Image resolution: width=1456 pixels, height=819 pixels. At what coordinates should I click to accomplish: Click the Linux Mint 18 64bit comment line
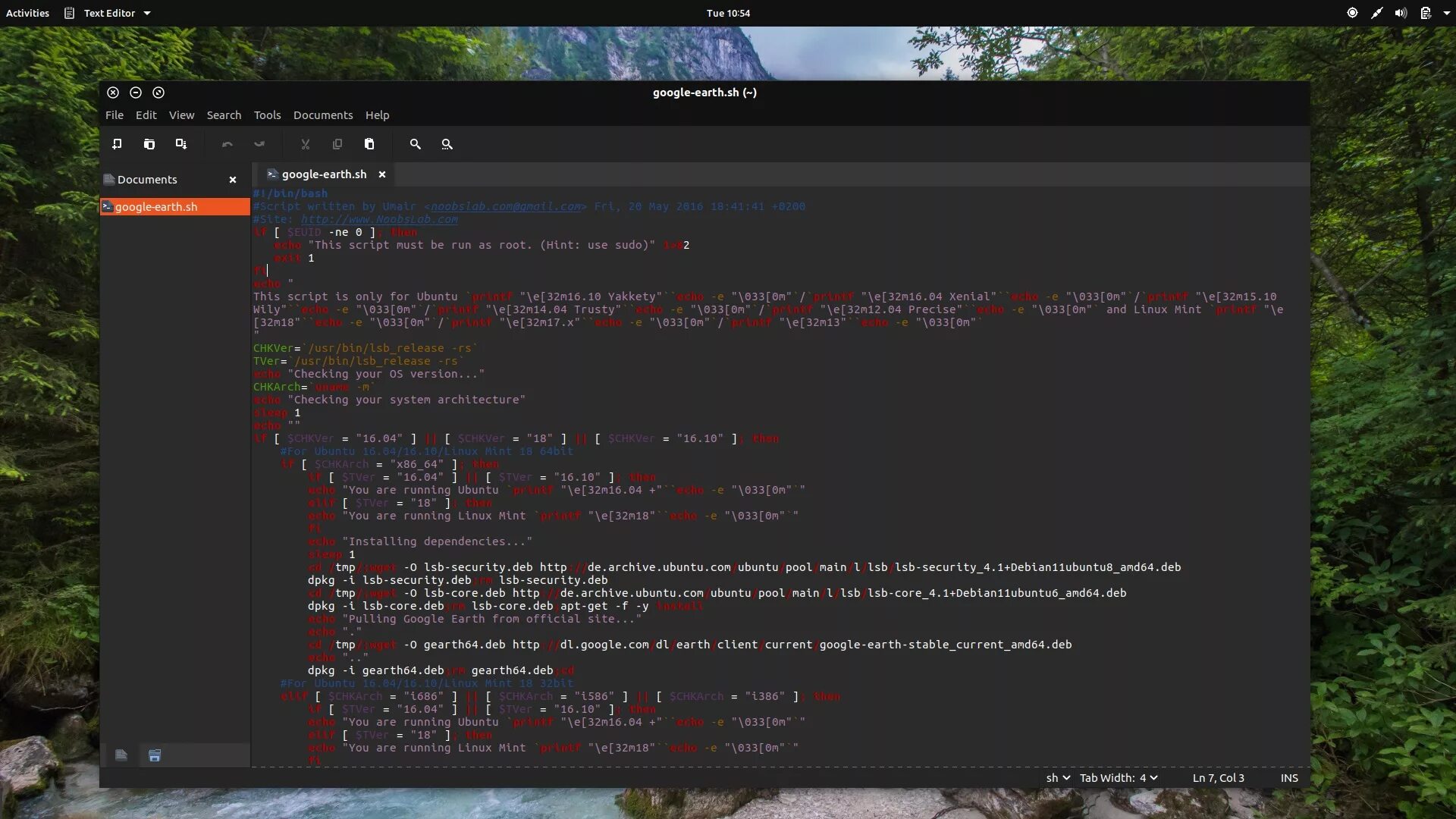pos(427,451)
